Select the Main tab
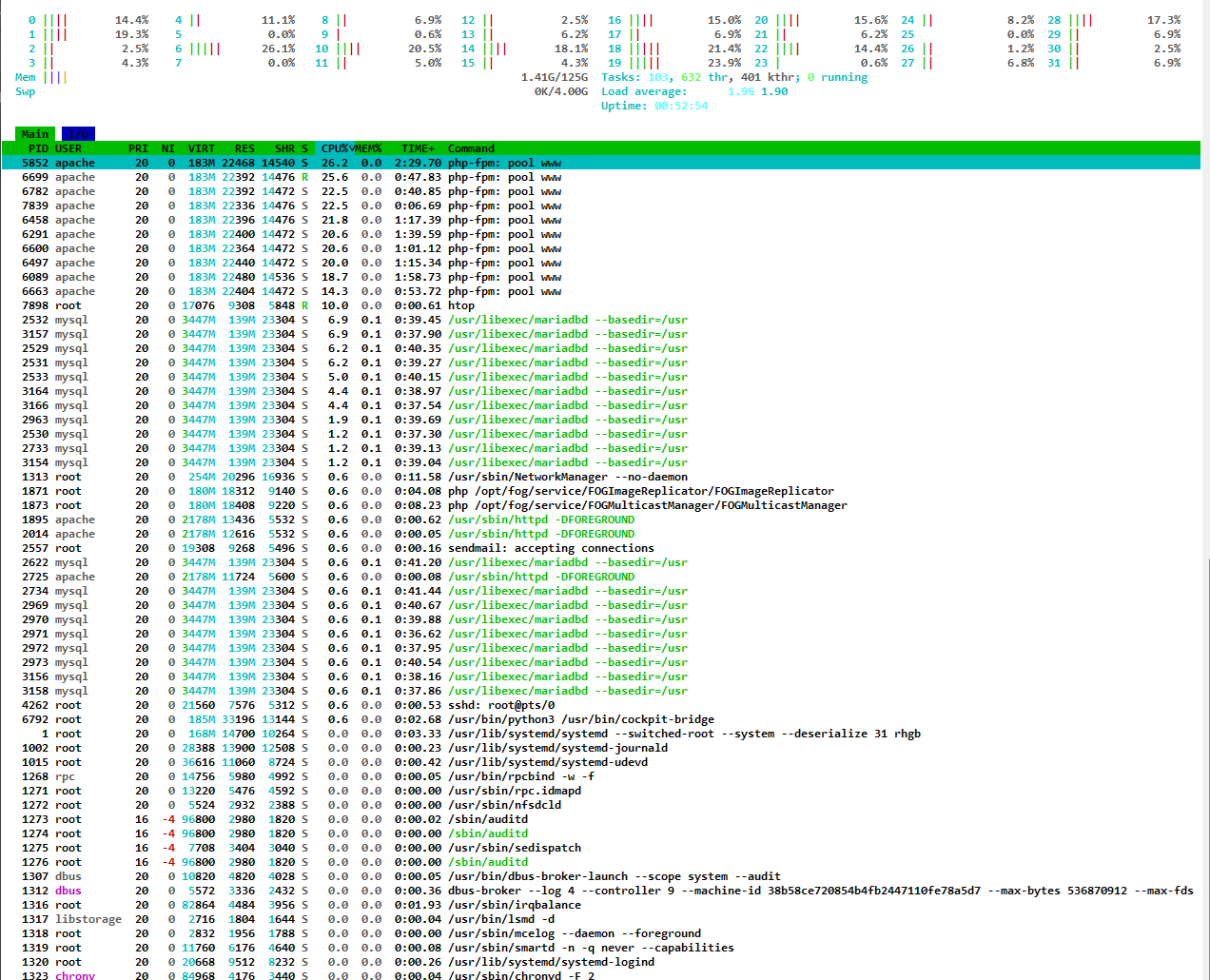 (35, 134)
